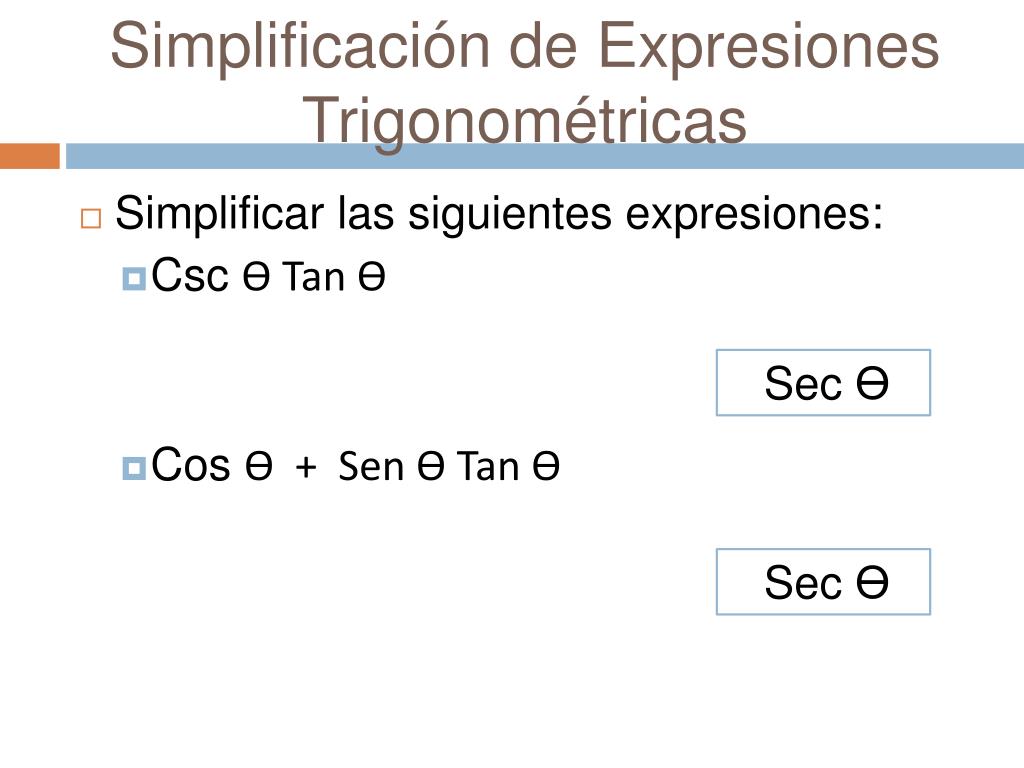Click blue square bullet beside Cos θ
Image resolution: width=1024 pixels, height=768 pixels.
134,468
